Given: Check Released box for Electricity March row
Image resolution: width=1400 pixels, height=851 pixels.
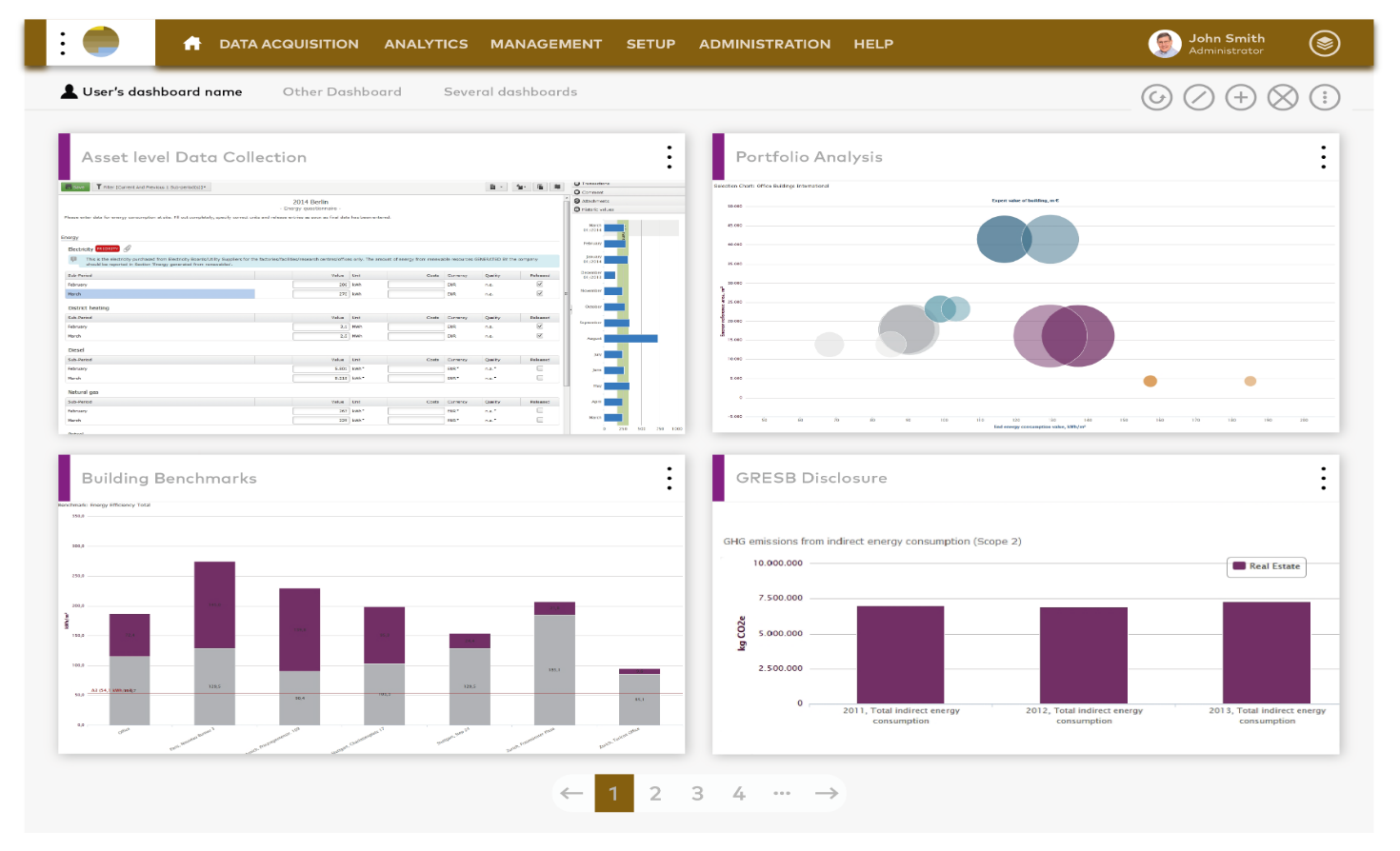Looking at the screenshot, I should (x=540, y=293).
